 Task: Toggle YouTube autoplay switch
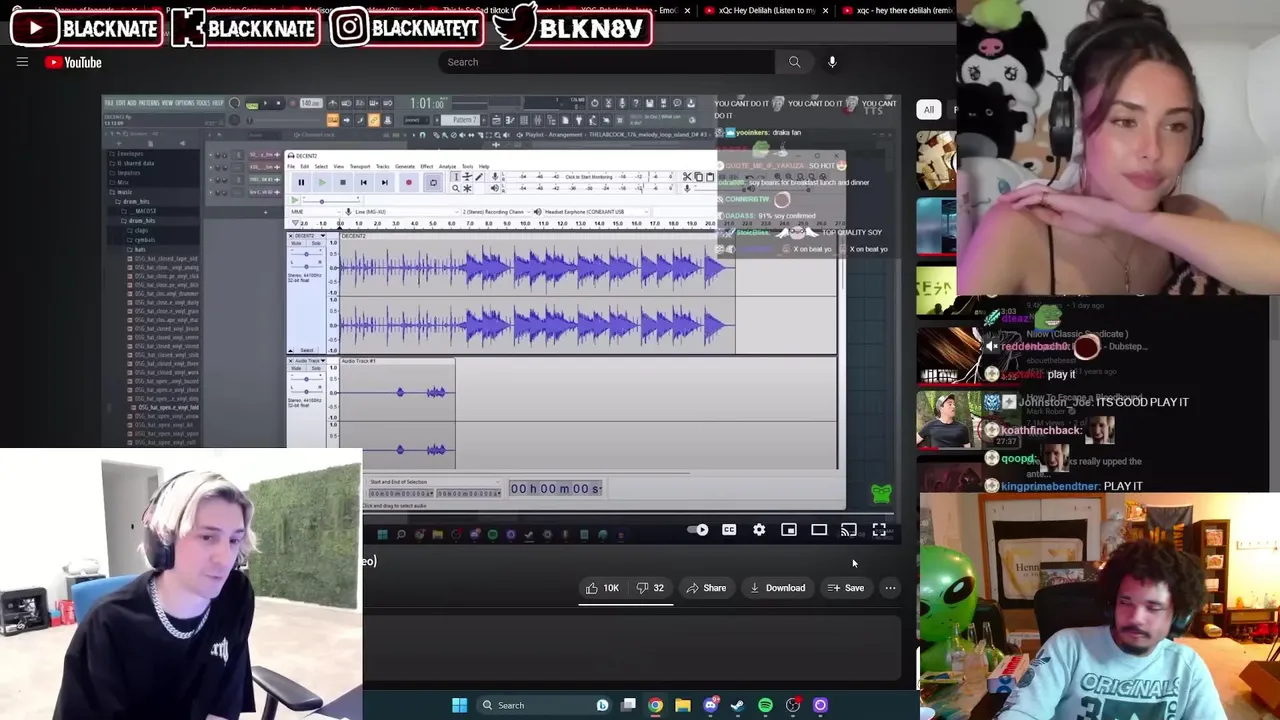[x=698, y=530]
